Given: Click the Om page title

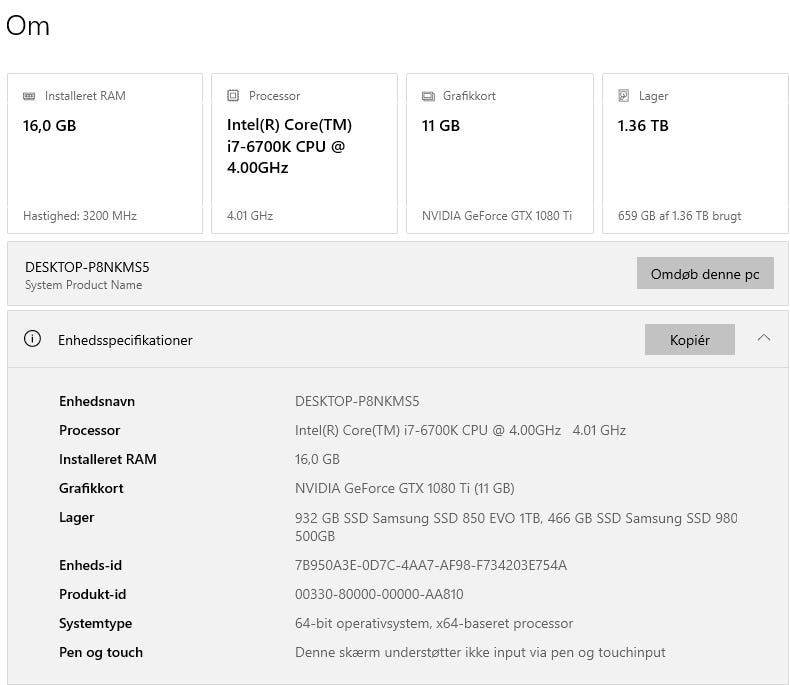Looking at the screenshot, I should [x=28, y=25].
